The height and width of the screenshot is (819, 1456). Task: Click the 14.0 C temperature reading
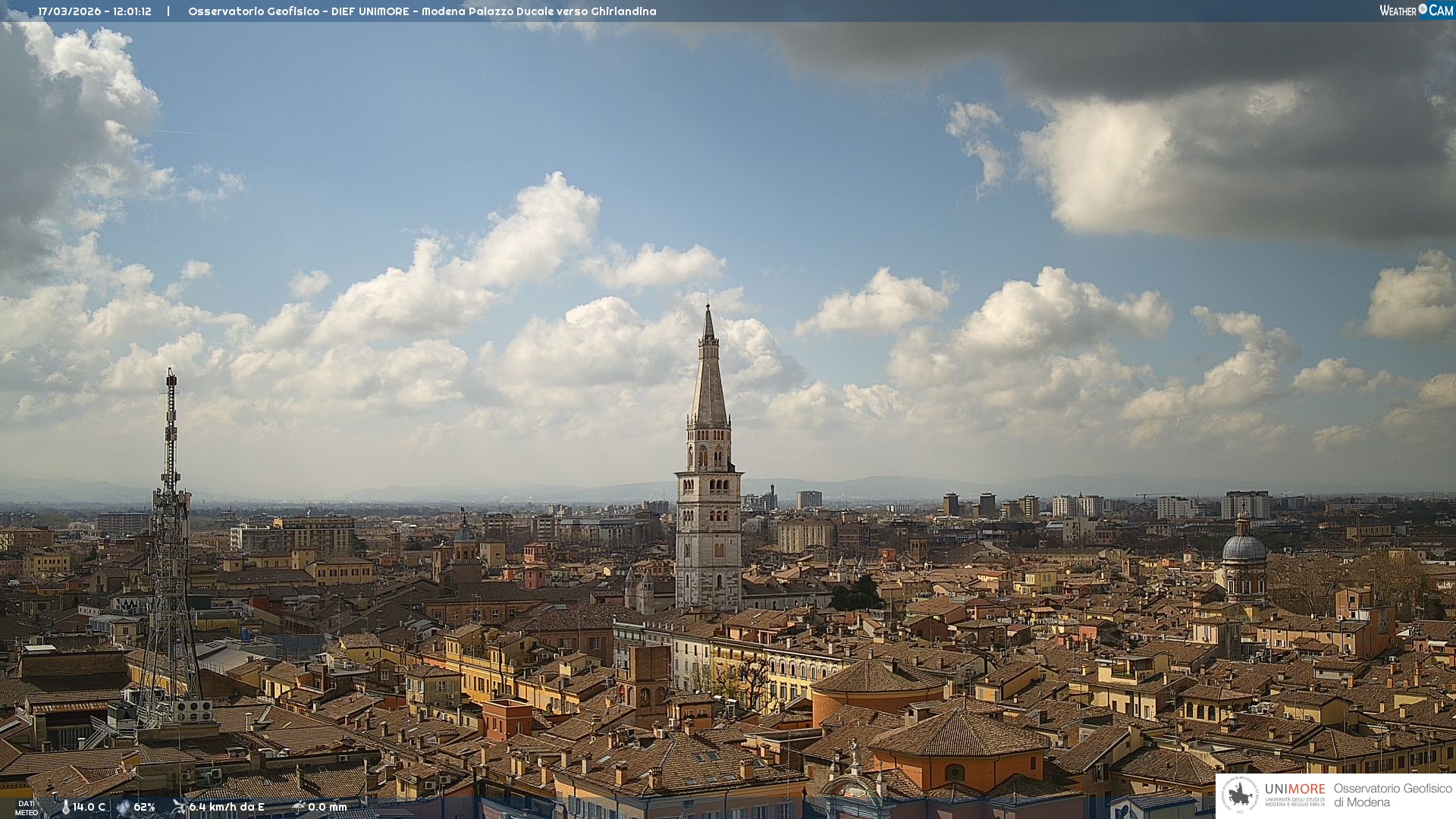[x=89, y=807]
